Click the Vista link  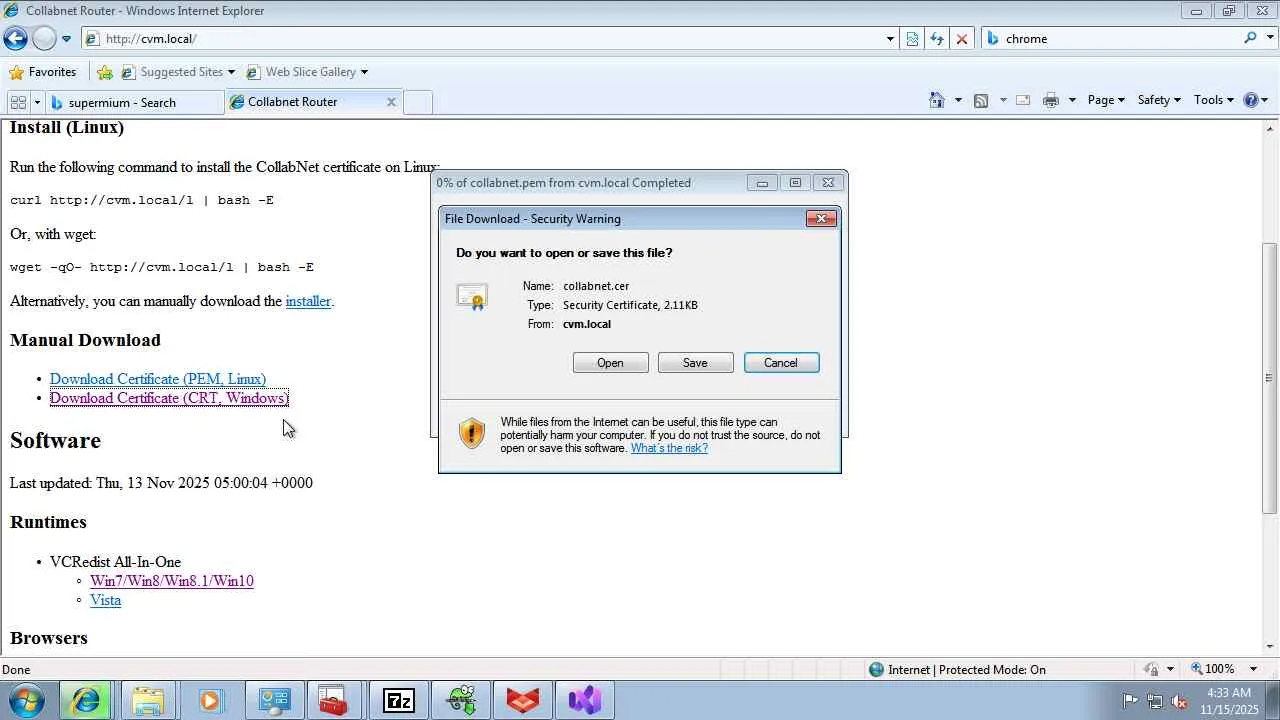(x=105, y=600)
